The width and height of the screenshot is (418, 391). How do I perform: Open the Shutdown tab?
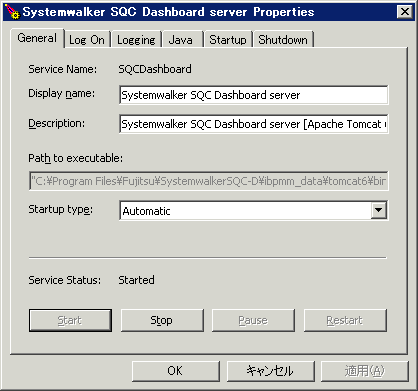pos(283,40)
